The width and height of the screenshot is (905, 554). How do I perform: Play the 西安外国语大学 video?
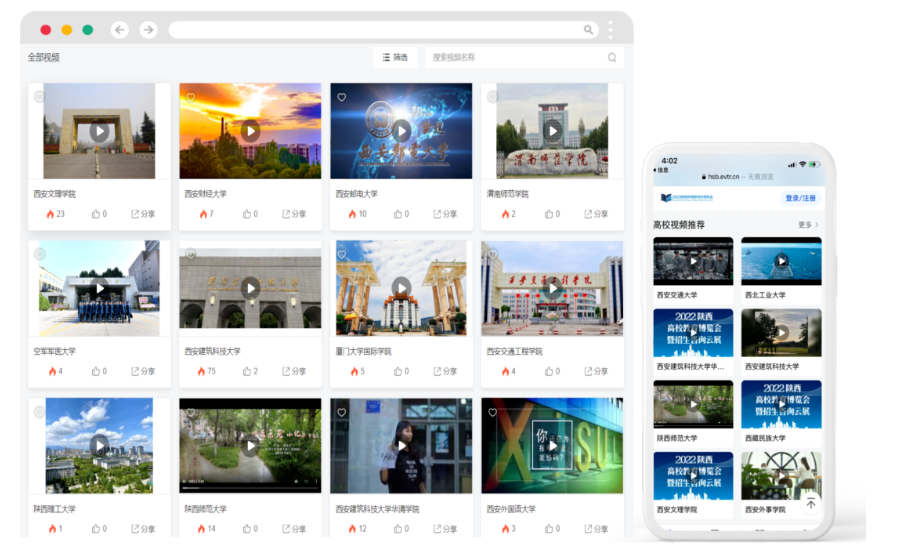553,446
